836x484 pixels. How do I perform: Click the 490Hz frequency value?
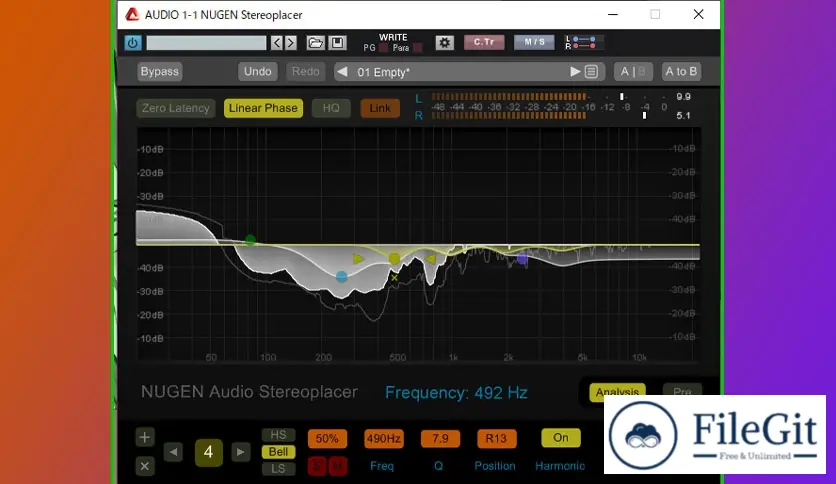click(x=384, y=439)
